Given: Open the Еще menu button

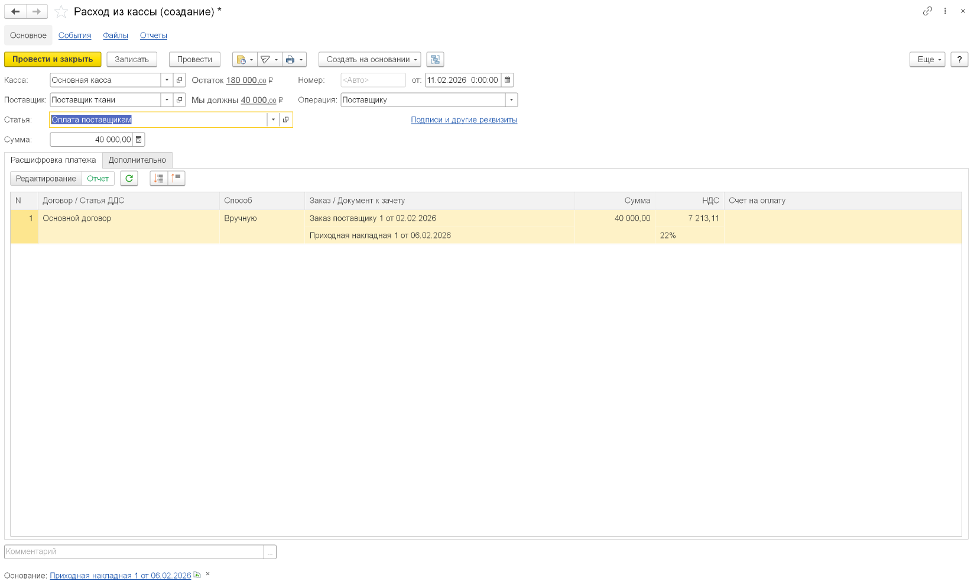Looking at the screenshot, I should tap(926, 60).
